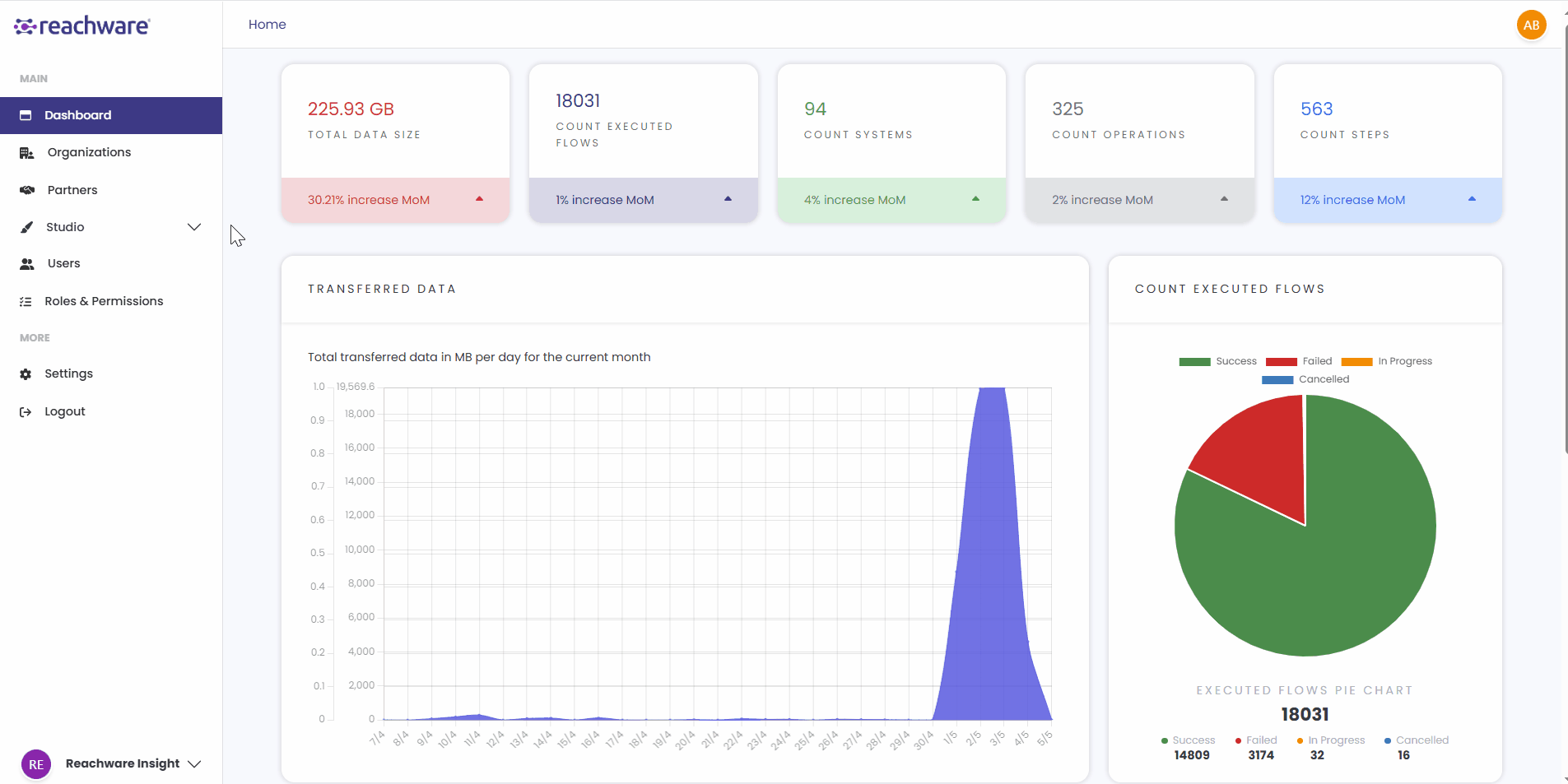
Task: Click the 94 count systems value
Action: coord(815,109)
